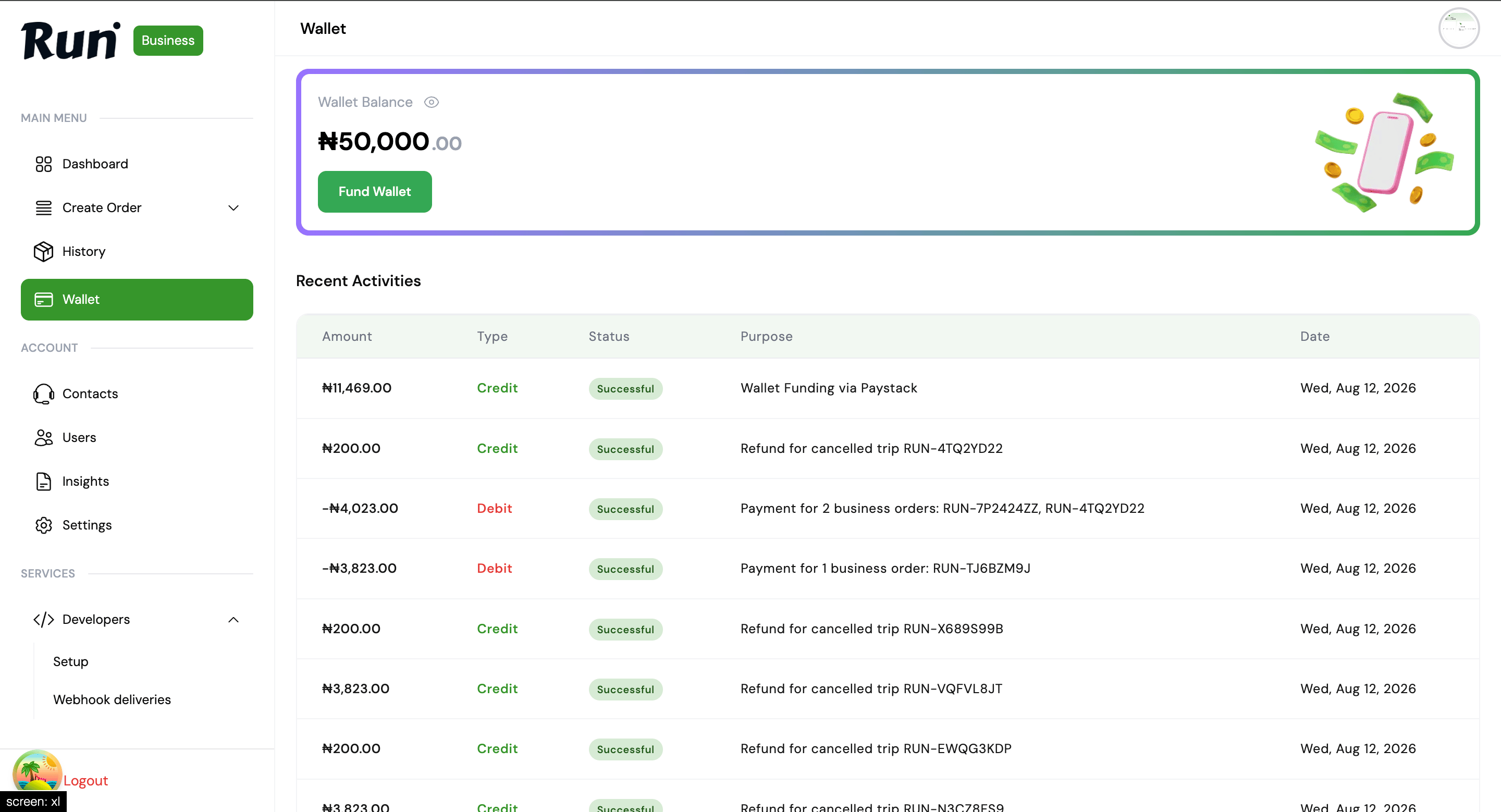This screenshot has width=1501, height=812.
Task: Click the Logout link
Action: click(85, 781)
